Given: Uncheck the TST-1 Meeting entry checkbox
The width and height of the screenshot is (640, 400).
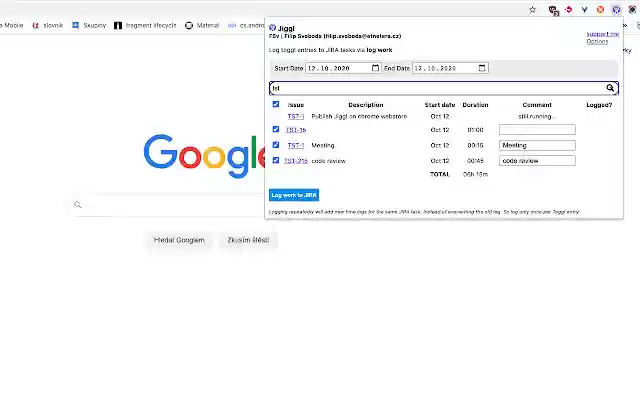Looking at the screenshot, I should click(276, 144).
